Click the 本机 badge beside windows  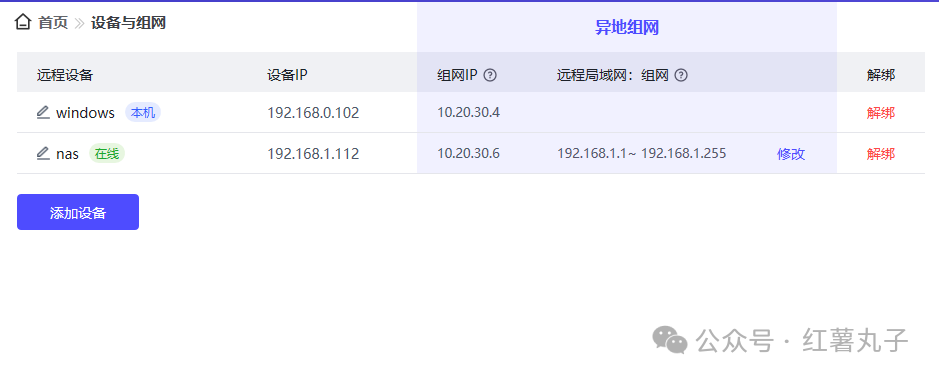pos(143,113)
